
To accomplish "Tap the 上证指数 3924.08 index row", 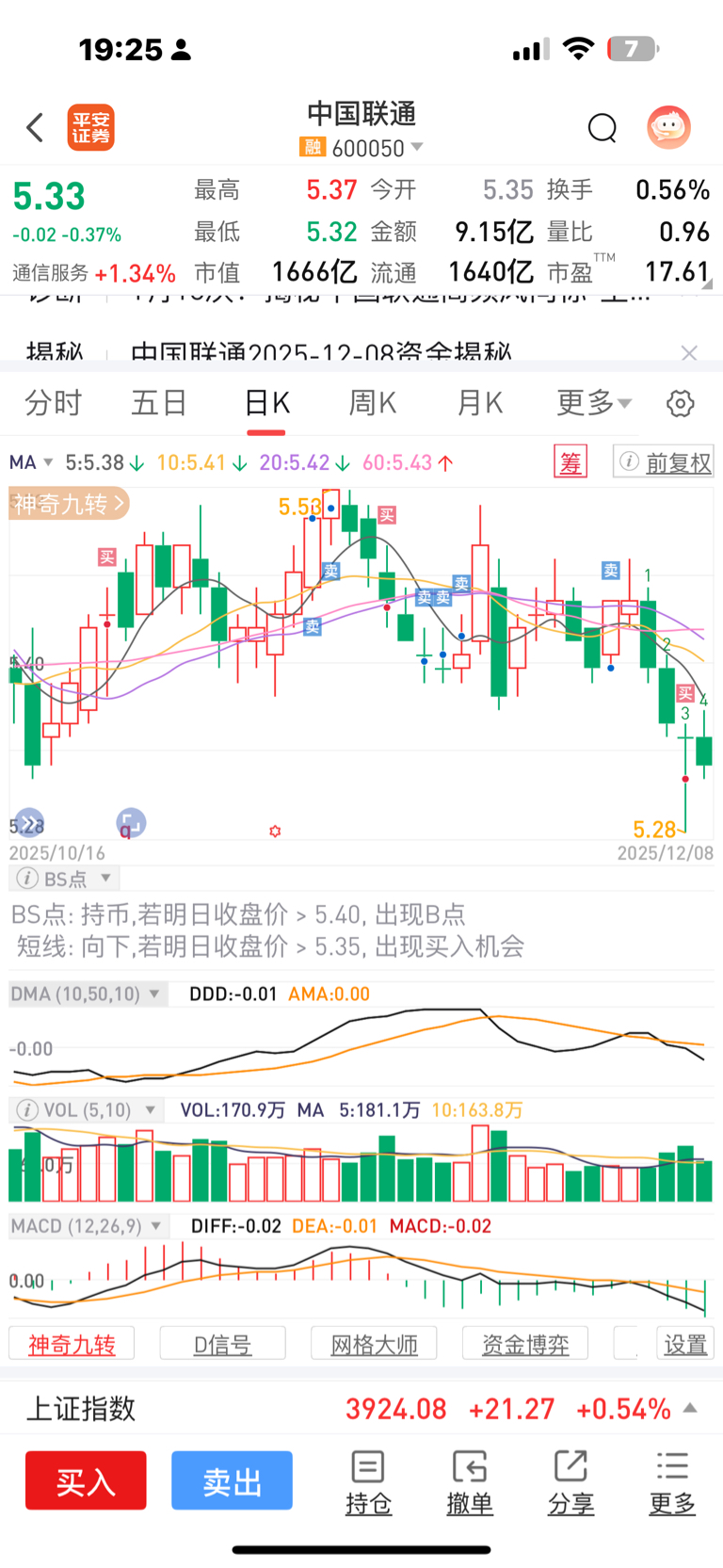I will pos(361,1409).
